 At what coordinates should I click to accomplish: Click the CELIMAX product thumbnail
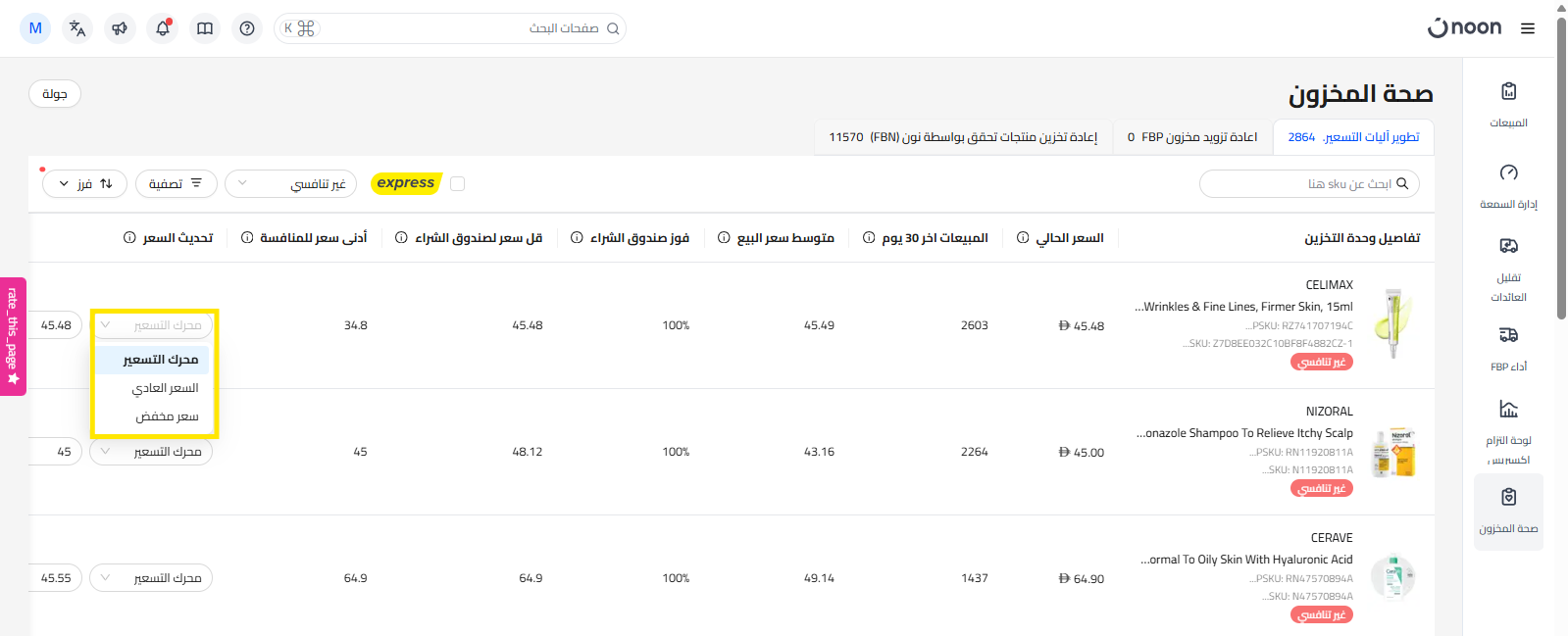click(1392, 324)
